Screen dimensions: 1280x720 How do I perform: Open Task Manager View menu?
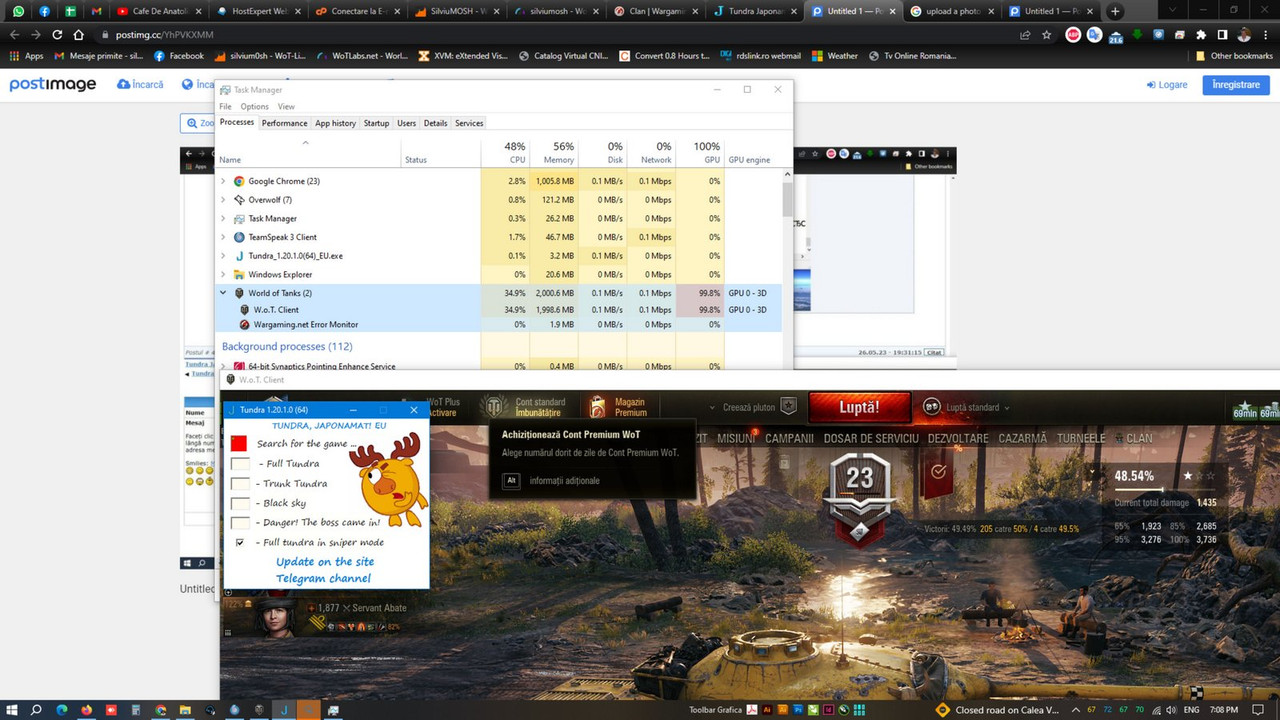coord(286,106)
